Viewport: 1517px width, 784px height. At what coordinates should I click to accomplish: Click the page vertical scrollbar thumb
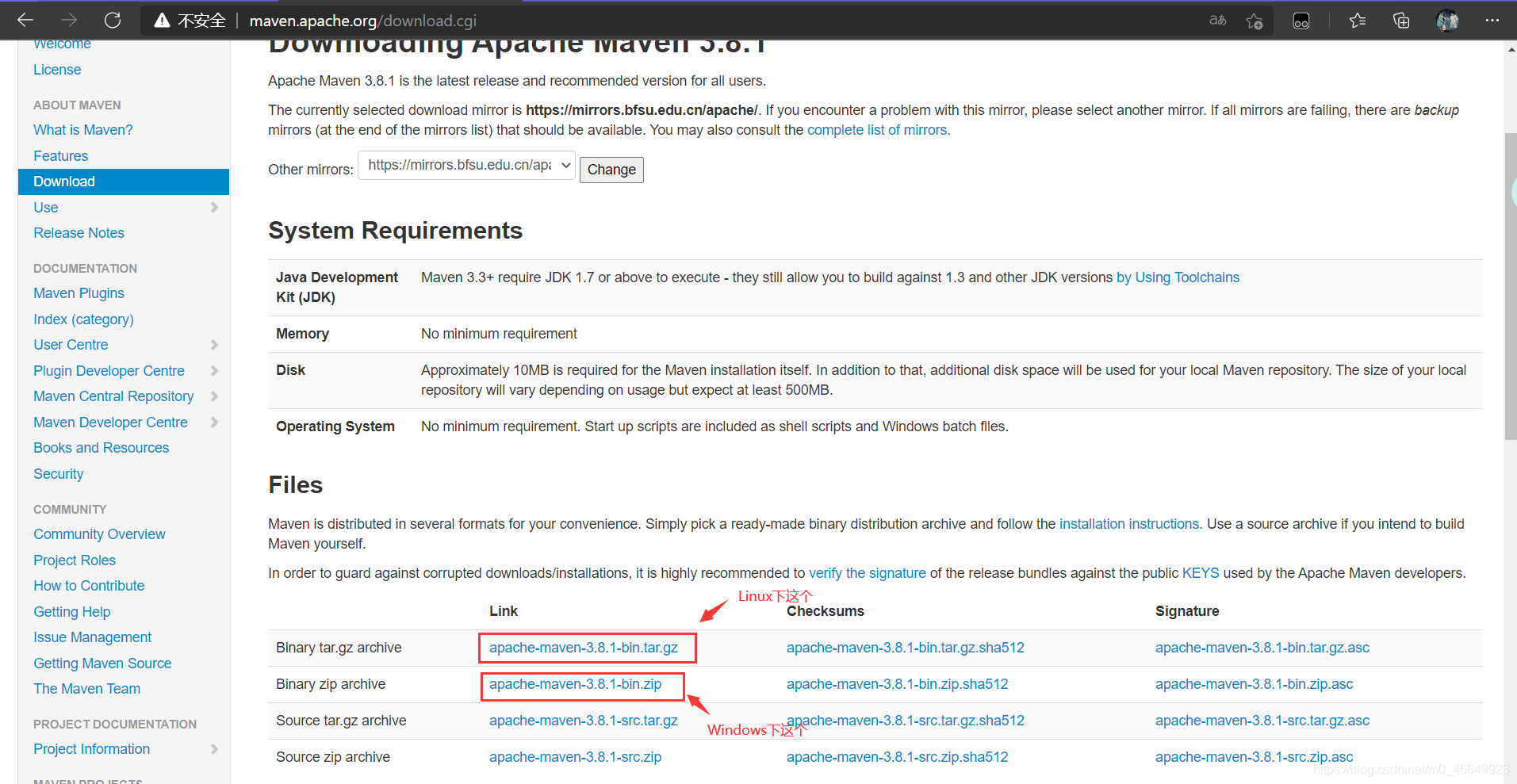coord(1510,286)
